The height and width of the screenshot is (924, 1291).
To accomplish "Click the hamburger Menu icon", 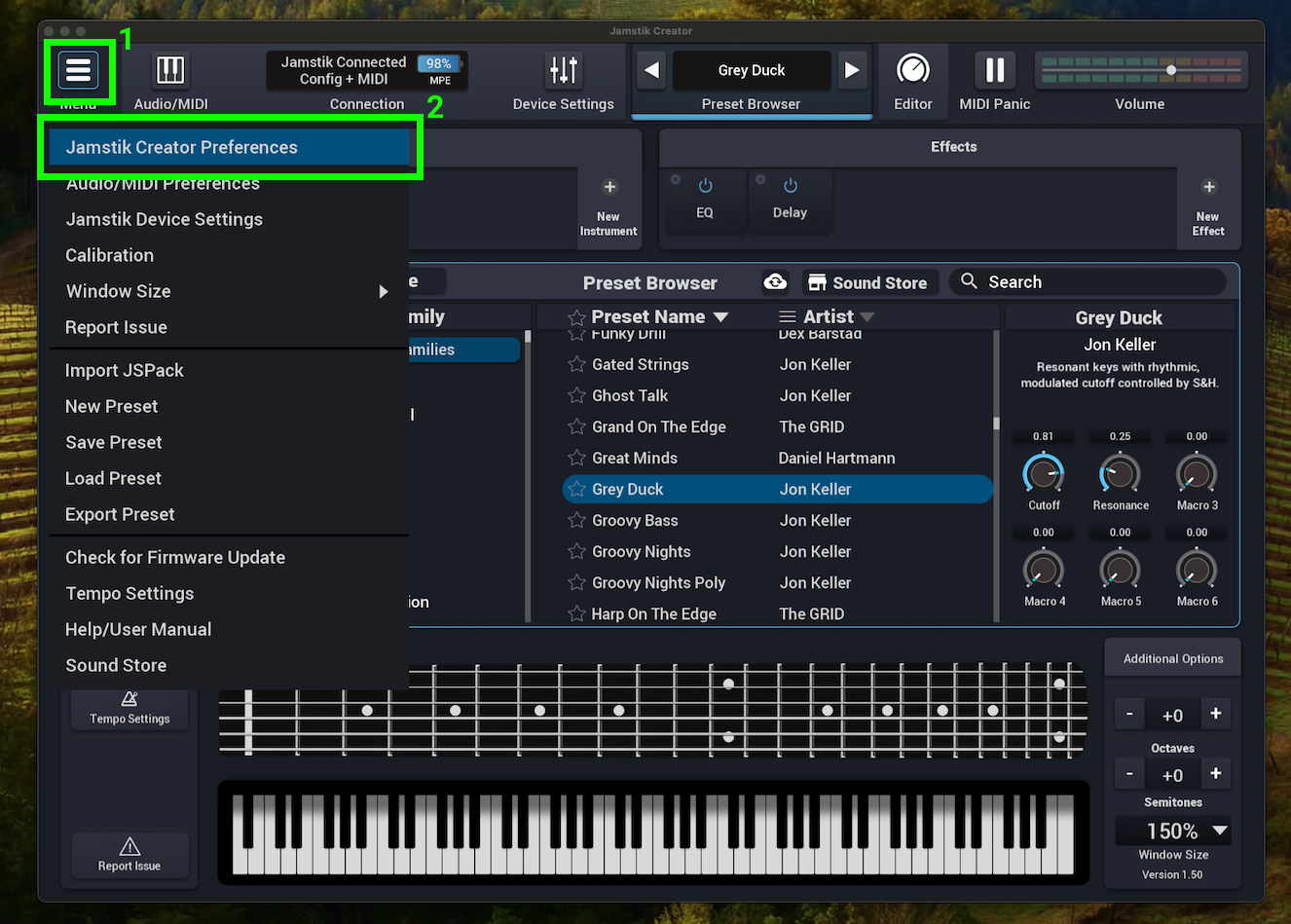I will click(78, 70).
